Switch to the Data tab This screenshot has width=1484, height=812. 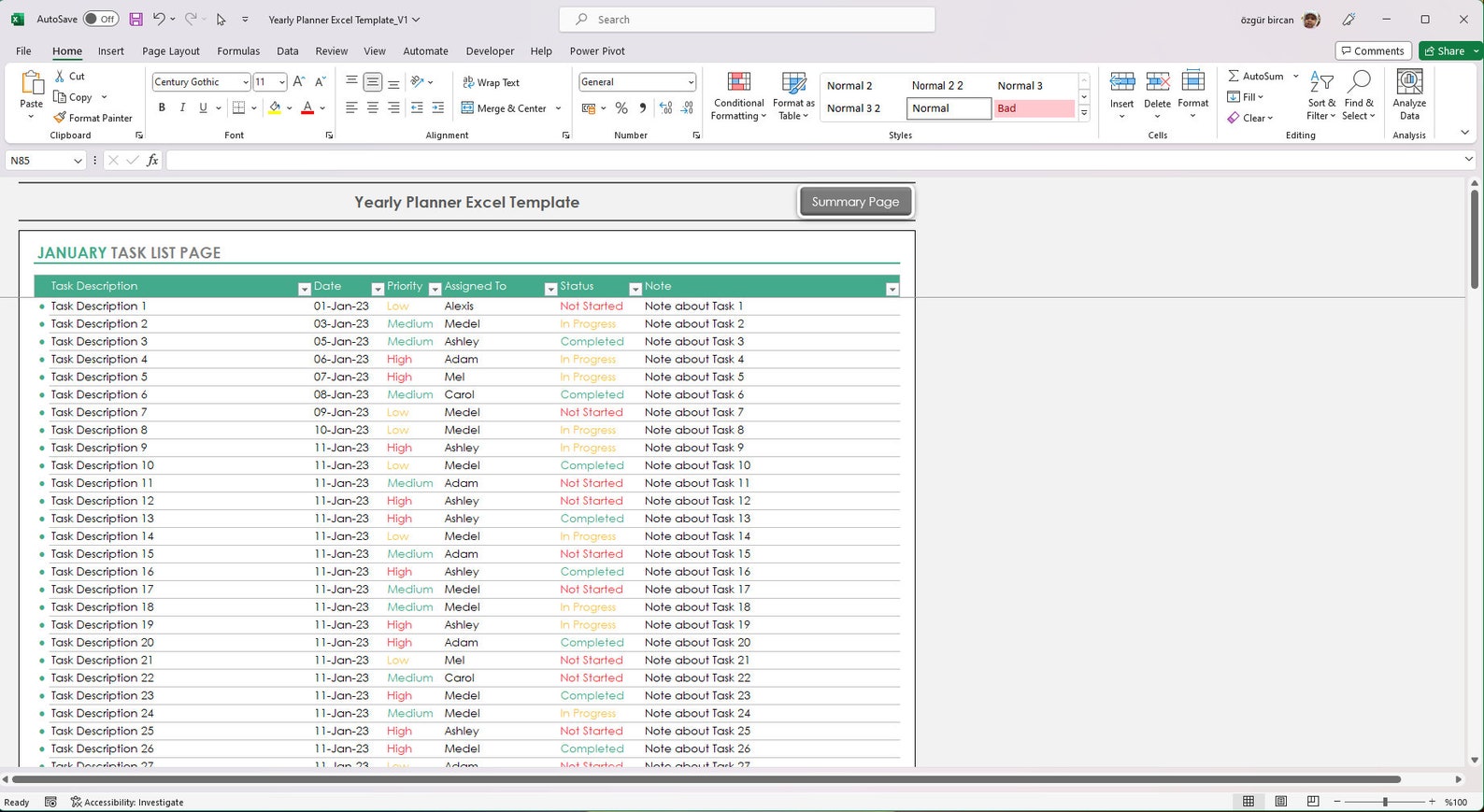point(288,51)
